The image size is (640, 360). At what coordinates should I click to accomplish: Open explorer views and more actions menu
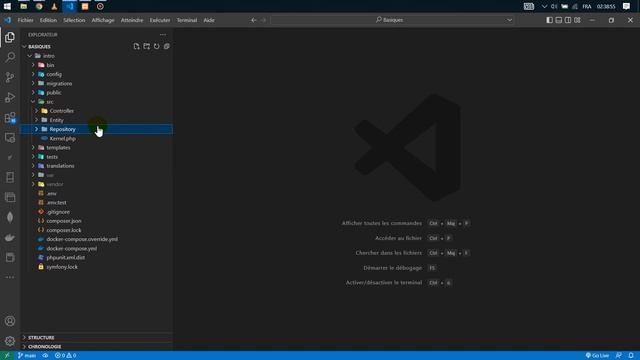pos(163,35)
